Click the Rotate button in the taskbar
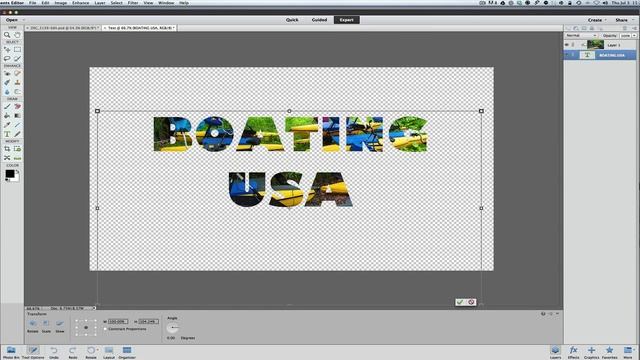 tap(91, 352)
